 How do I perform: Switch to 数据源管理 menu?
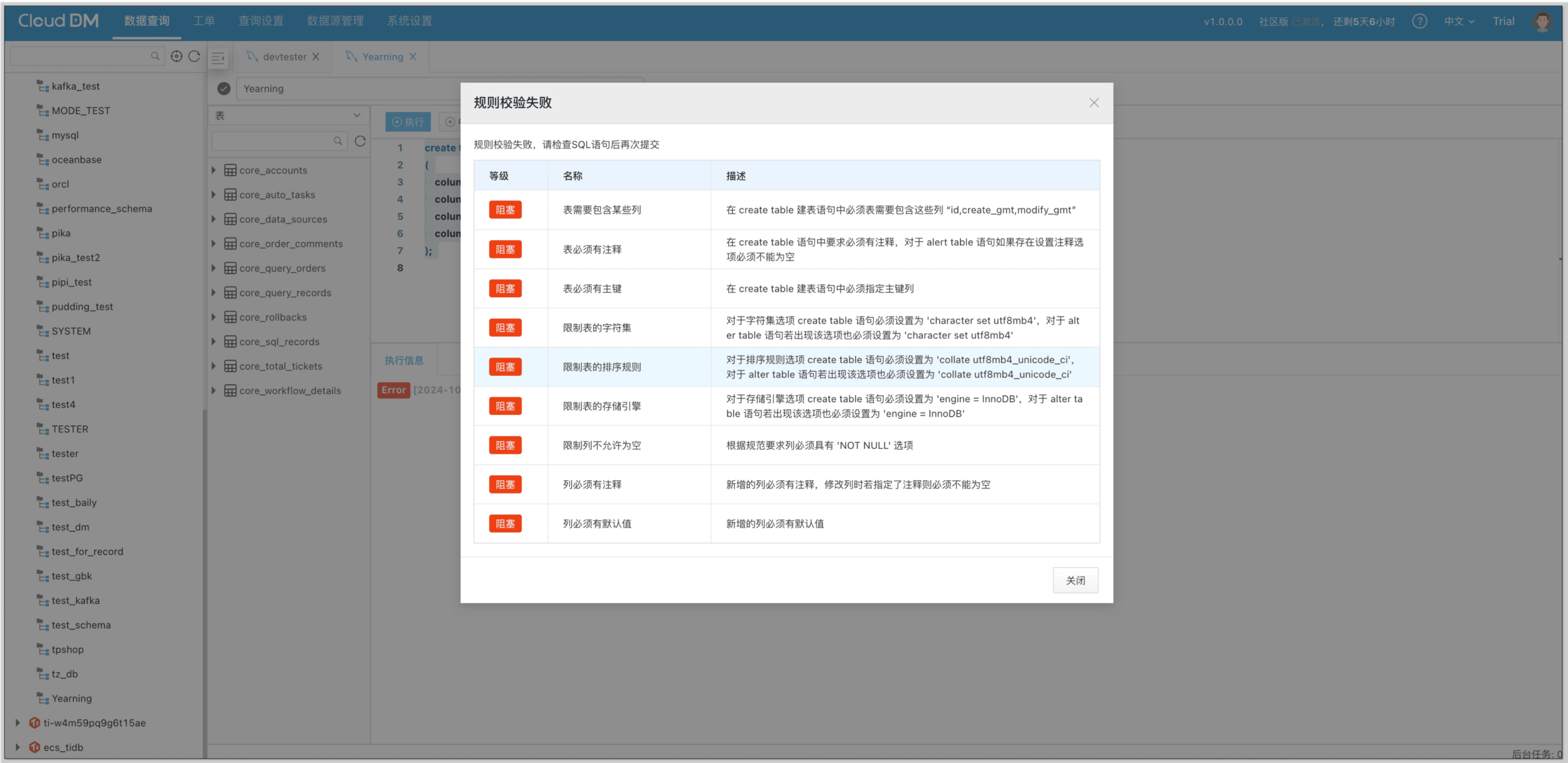pyautogui.click(x=335, y=21)
